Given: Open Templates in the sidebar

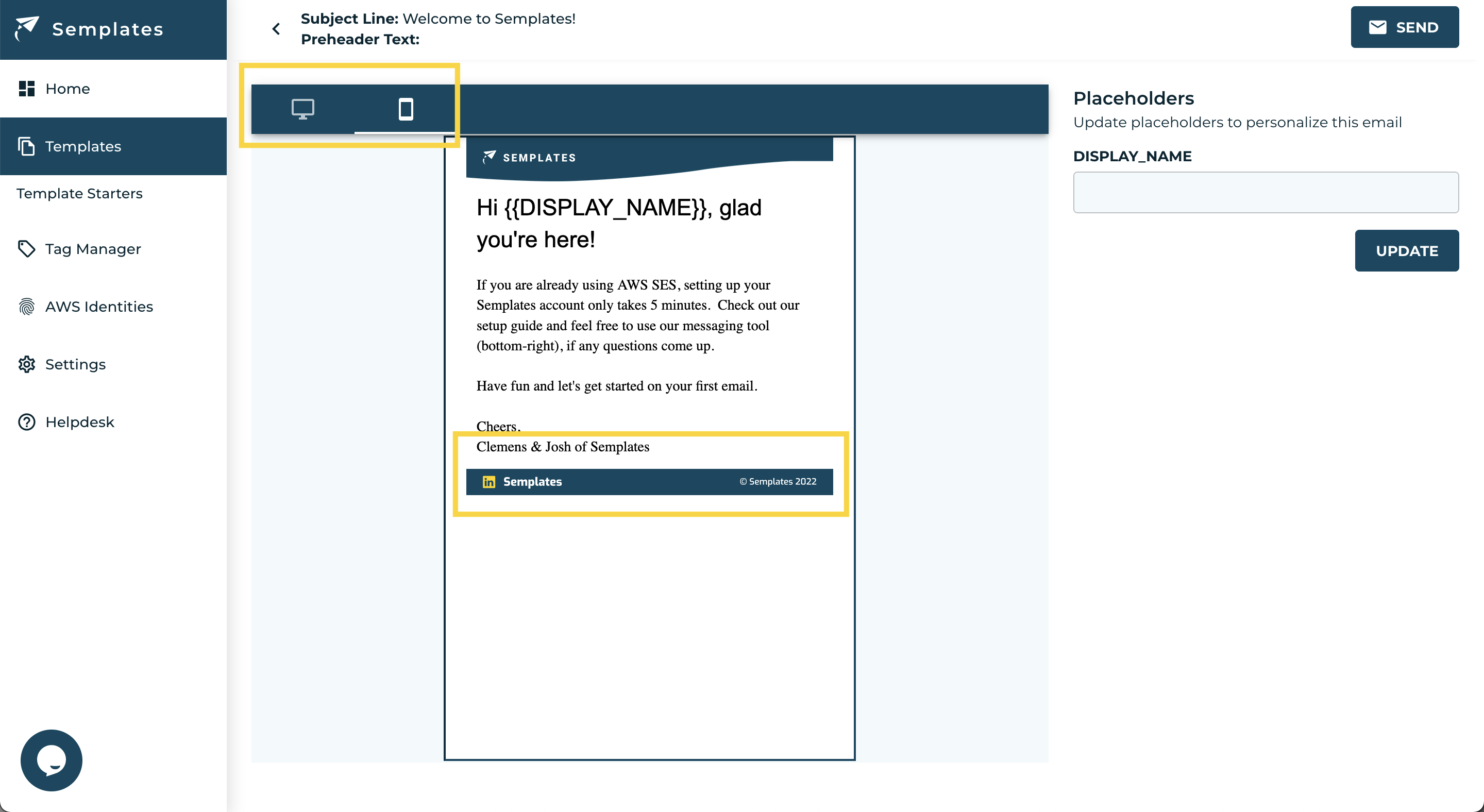Looking at the screenshot, I should (x=83, y=146).
